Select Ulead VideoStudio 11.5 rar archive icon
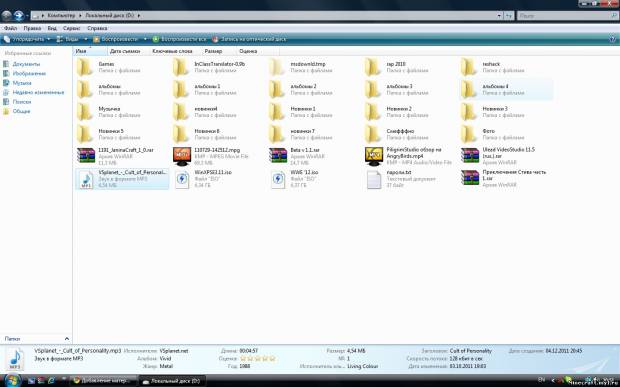This screenshot has width=620, height=387. (x=470, y=155)
